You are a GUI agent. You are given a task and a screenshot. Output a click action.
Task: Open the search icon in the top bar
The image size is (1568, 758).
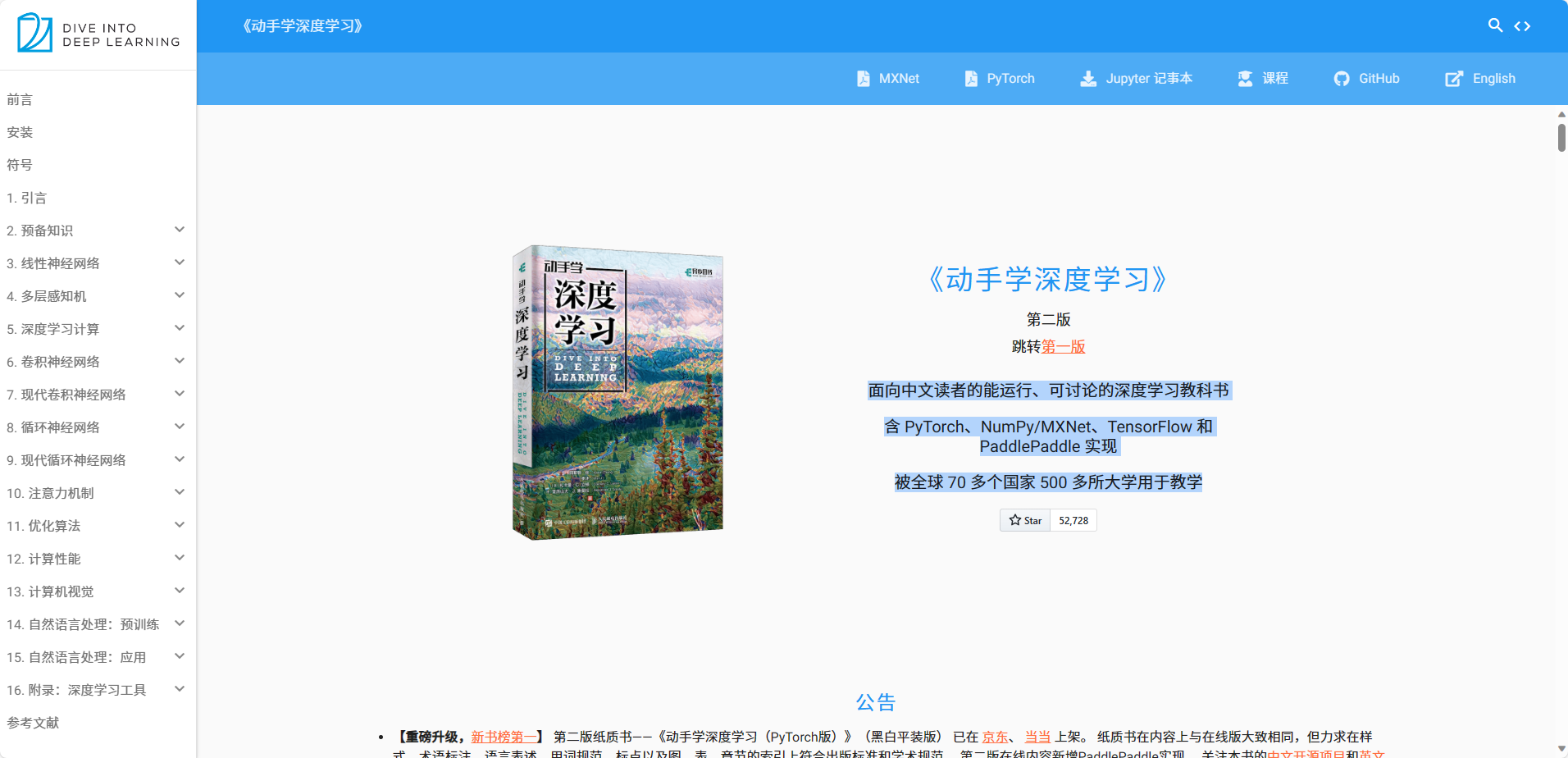point(1495,25)
